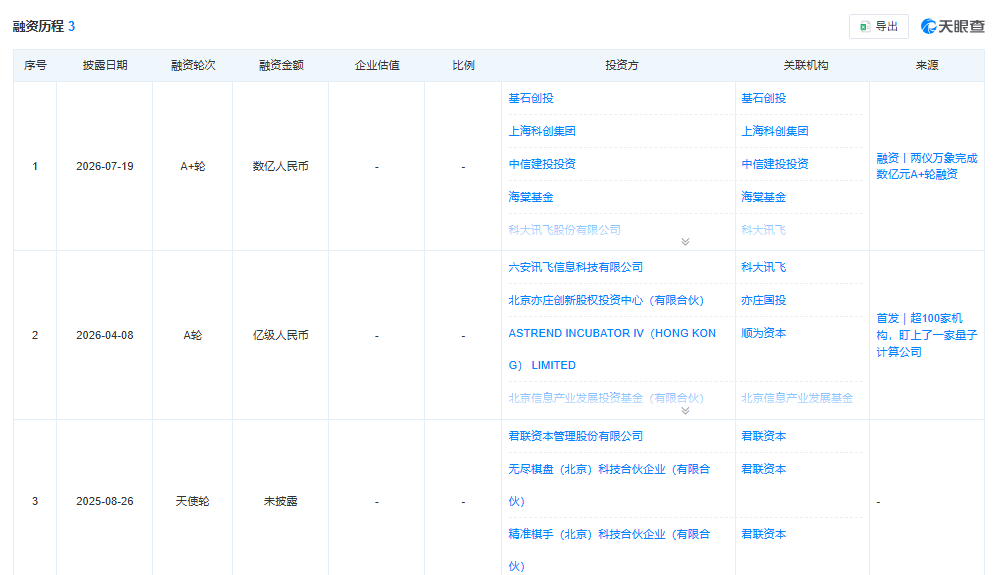The image size is (998, 575).
Task: Open investor 君联资本管理股份有限公司
Action: (x=575, y=436)
